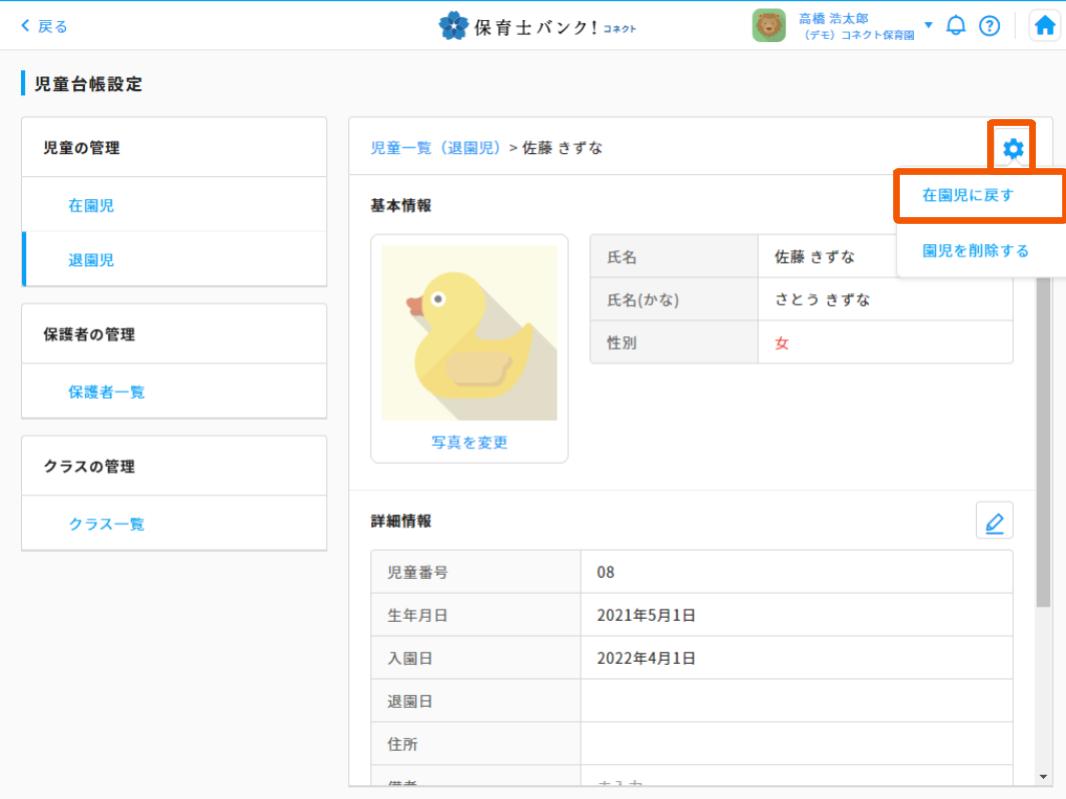Viewport: 1066px width, 799px height.
Task: Open クラス一覧 list
Action: tap(106, 524)
